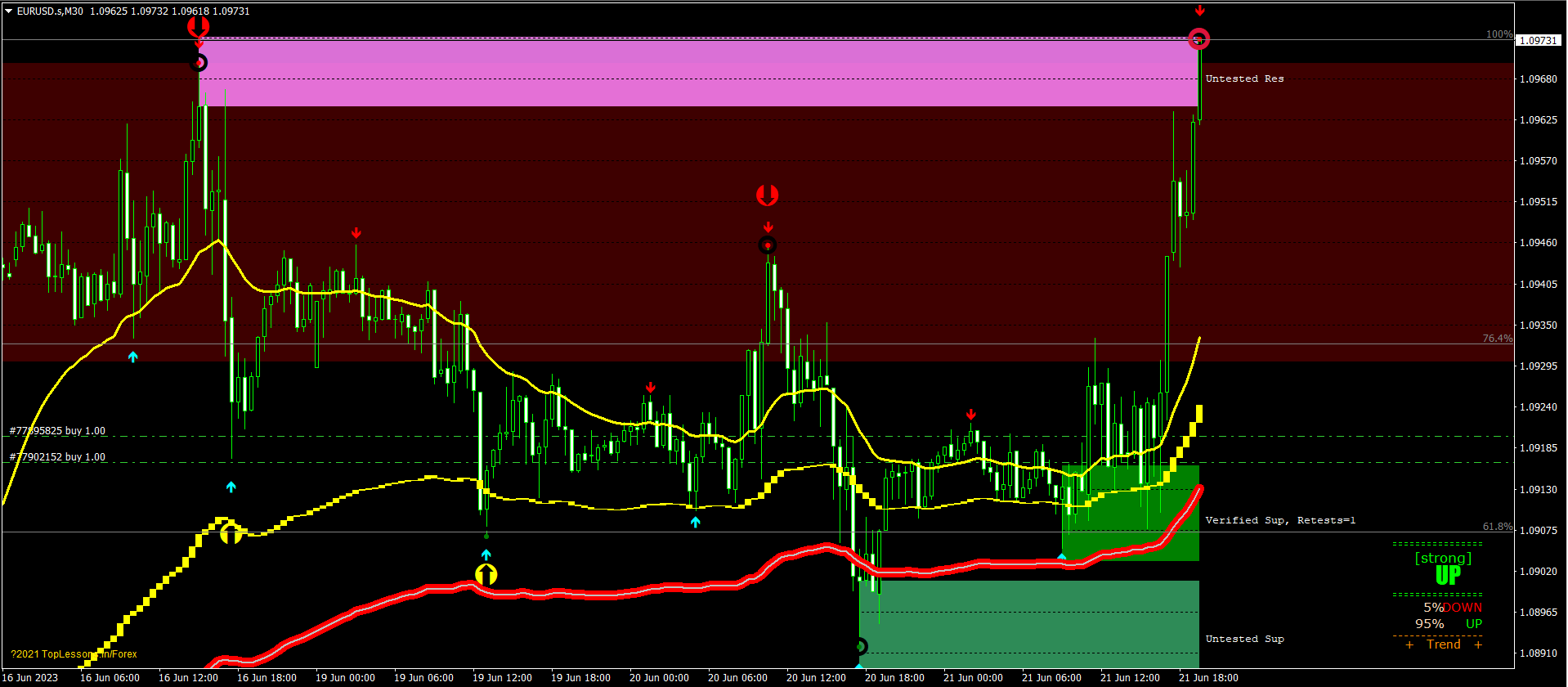
Task: Click the 16 Jun 2023 date label
Action: click(x=30, y=678)
